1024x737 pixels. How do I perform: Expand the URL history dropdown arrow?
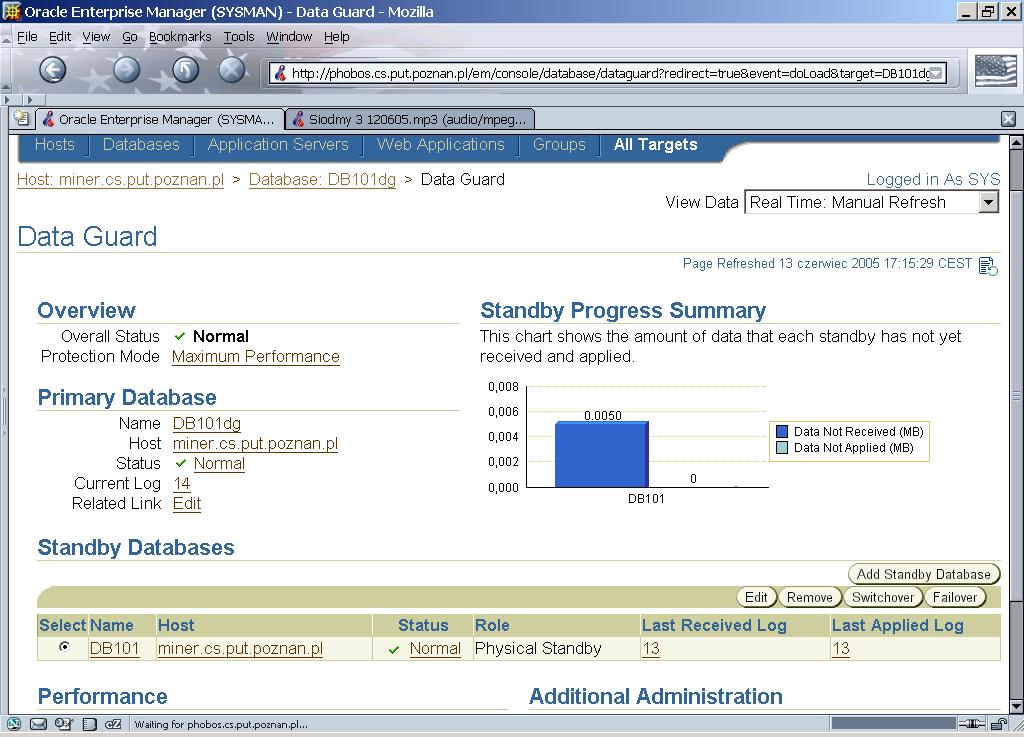(x=936, y=73)
